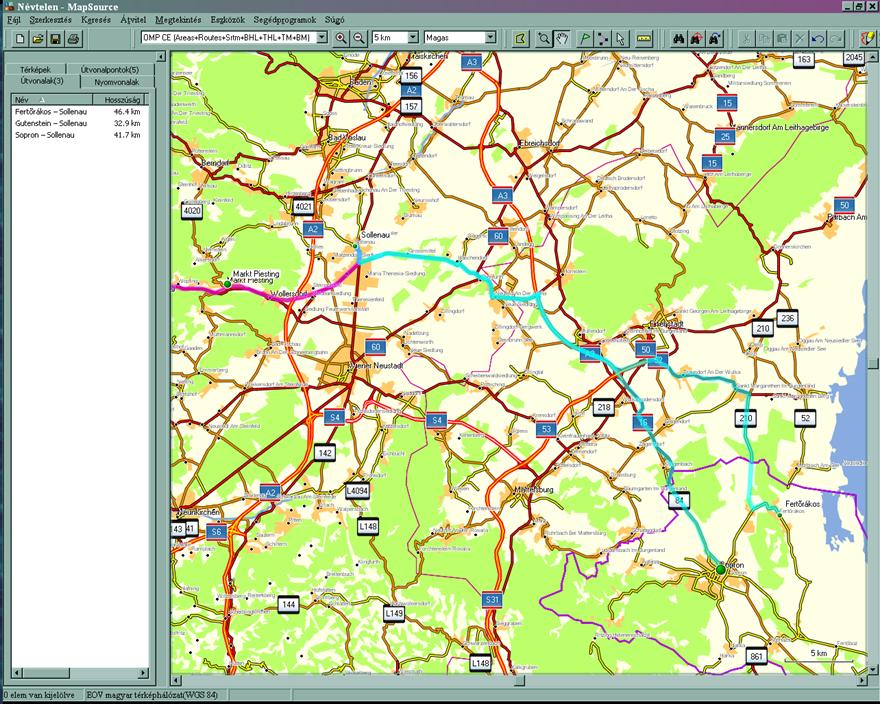Click the Sollenau waypoint on the map
This screenshot has height=704, width=880.
(355, 246)
